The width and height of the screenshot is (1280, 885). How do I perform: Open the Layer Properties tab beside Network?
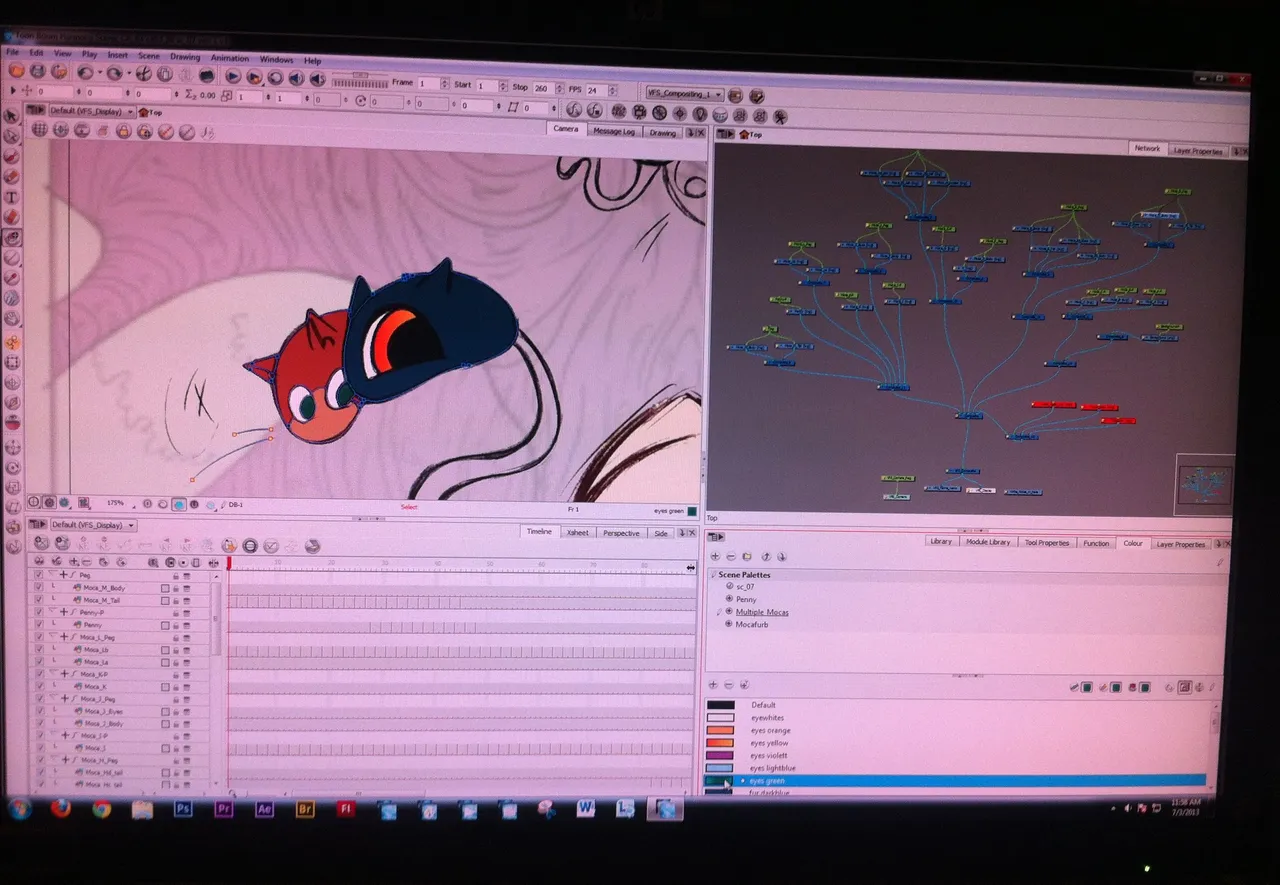pyautogui.click(x=1197, y=151)
